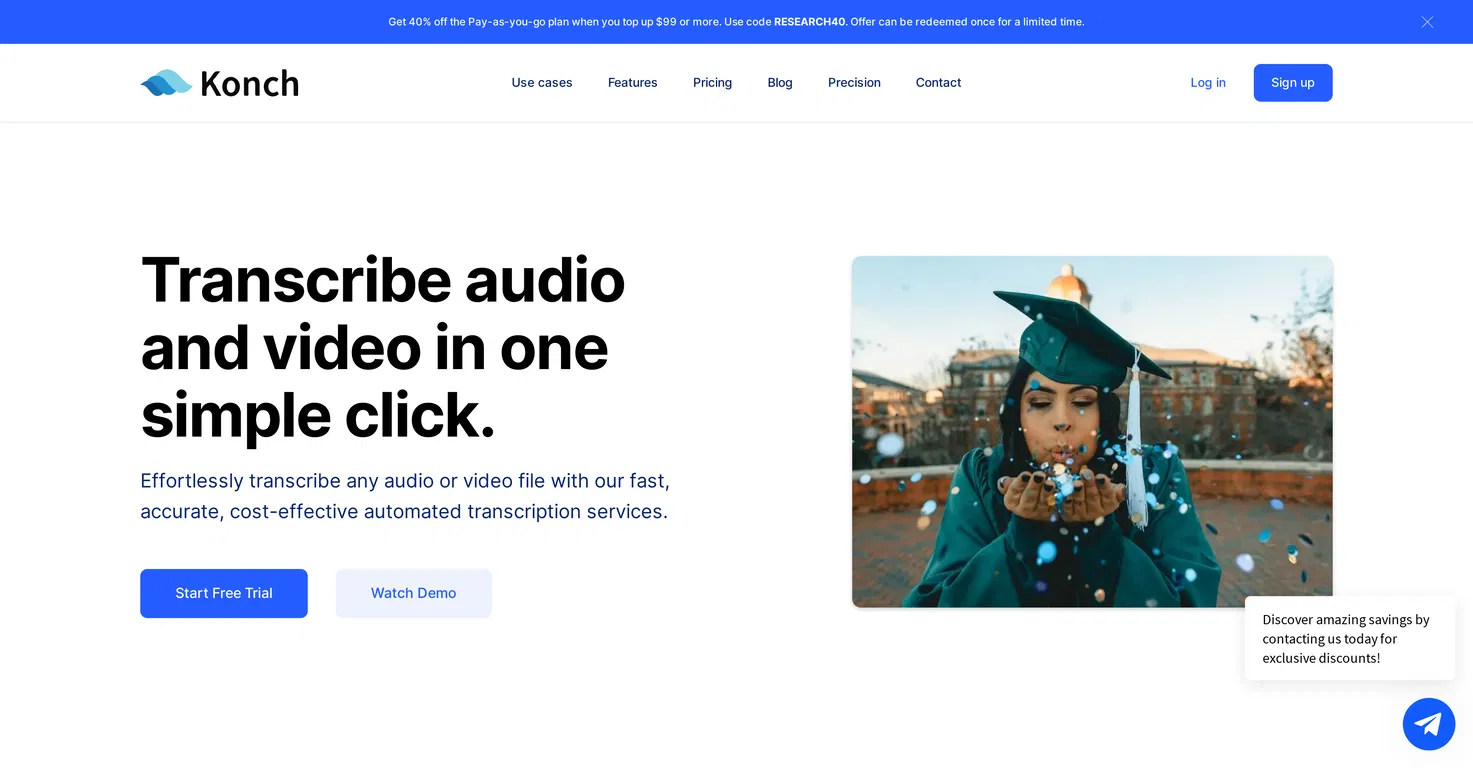Click the Effortlessly transcribe description text
This screenshot has width=1473, height=768.
(405, 496)
